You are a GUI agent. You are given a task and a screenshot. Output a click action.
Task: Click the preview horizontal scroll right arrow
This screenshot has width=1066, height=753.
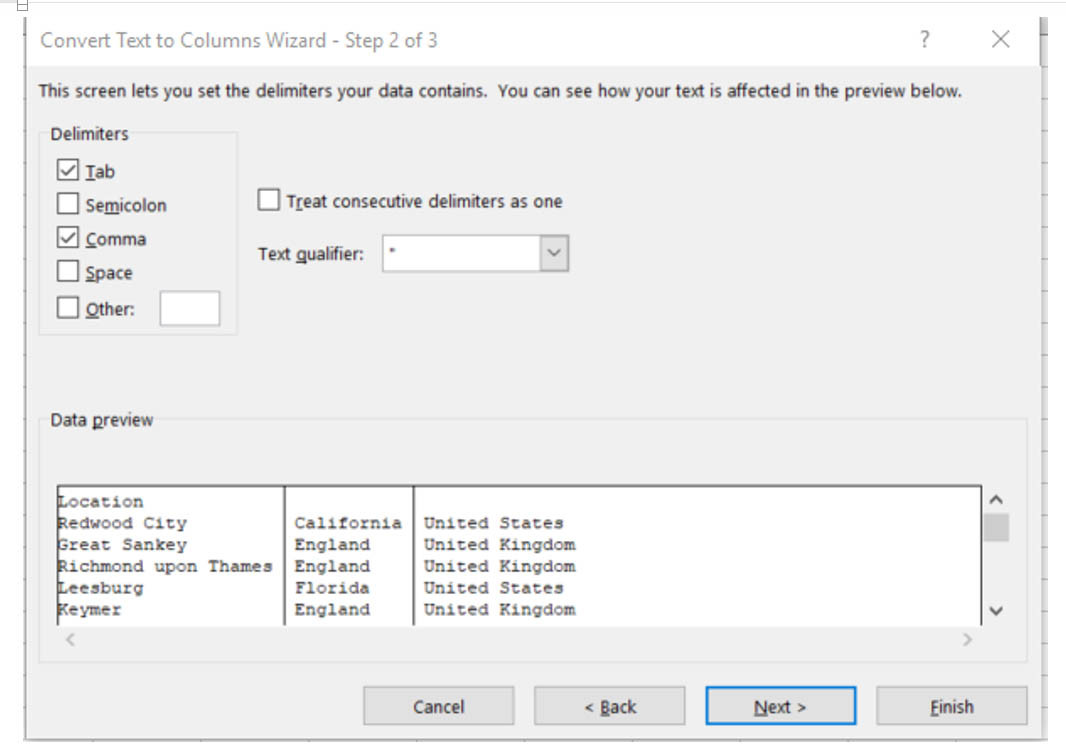pyautogui.click(x=966, y=639)
